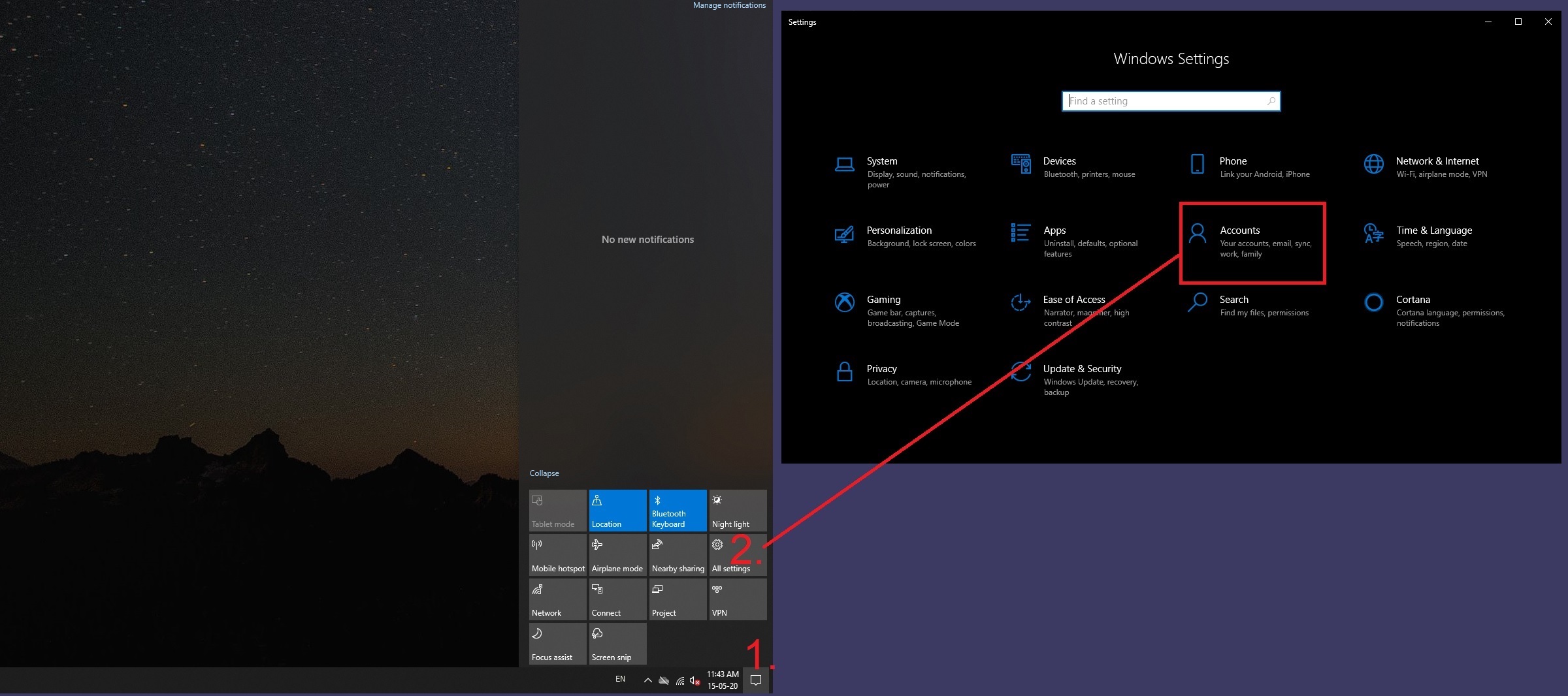Turn off the Location quick action

[617, 511]
